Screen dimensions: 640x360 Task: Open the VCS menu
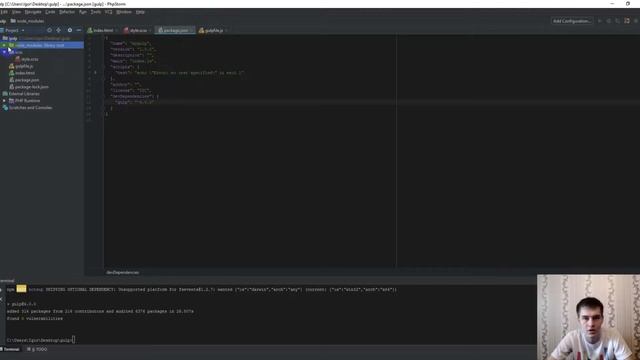click(x=109, y=12)
